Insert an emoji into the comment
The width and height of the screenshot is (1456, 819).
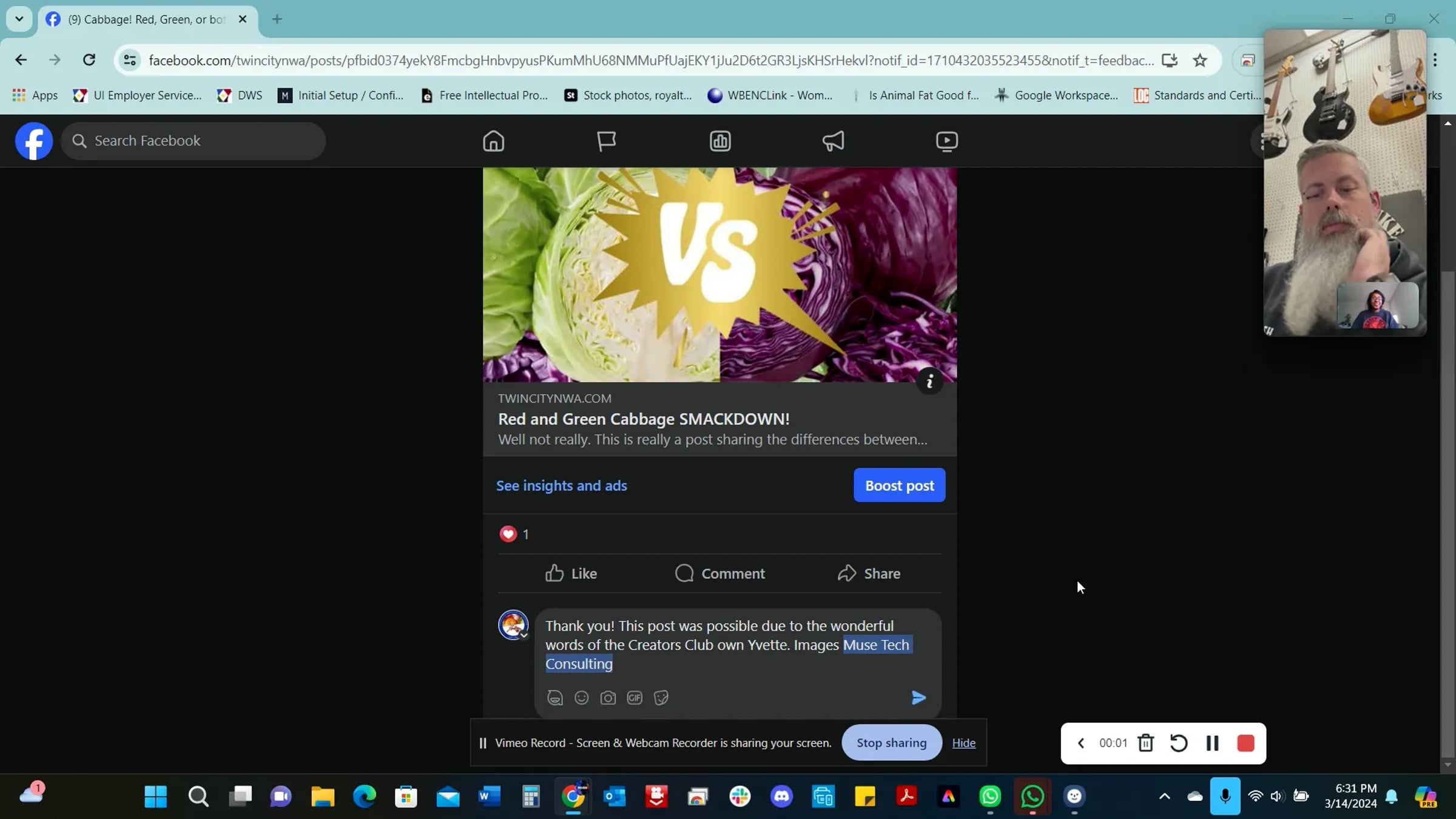[581, 698]
